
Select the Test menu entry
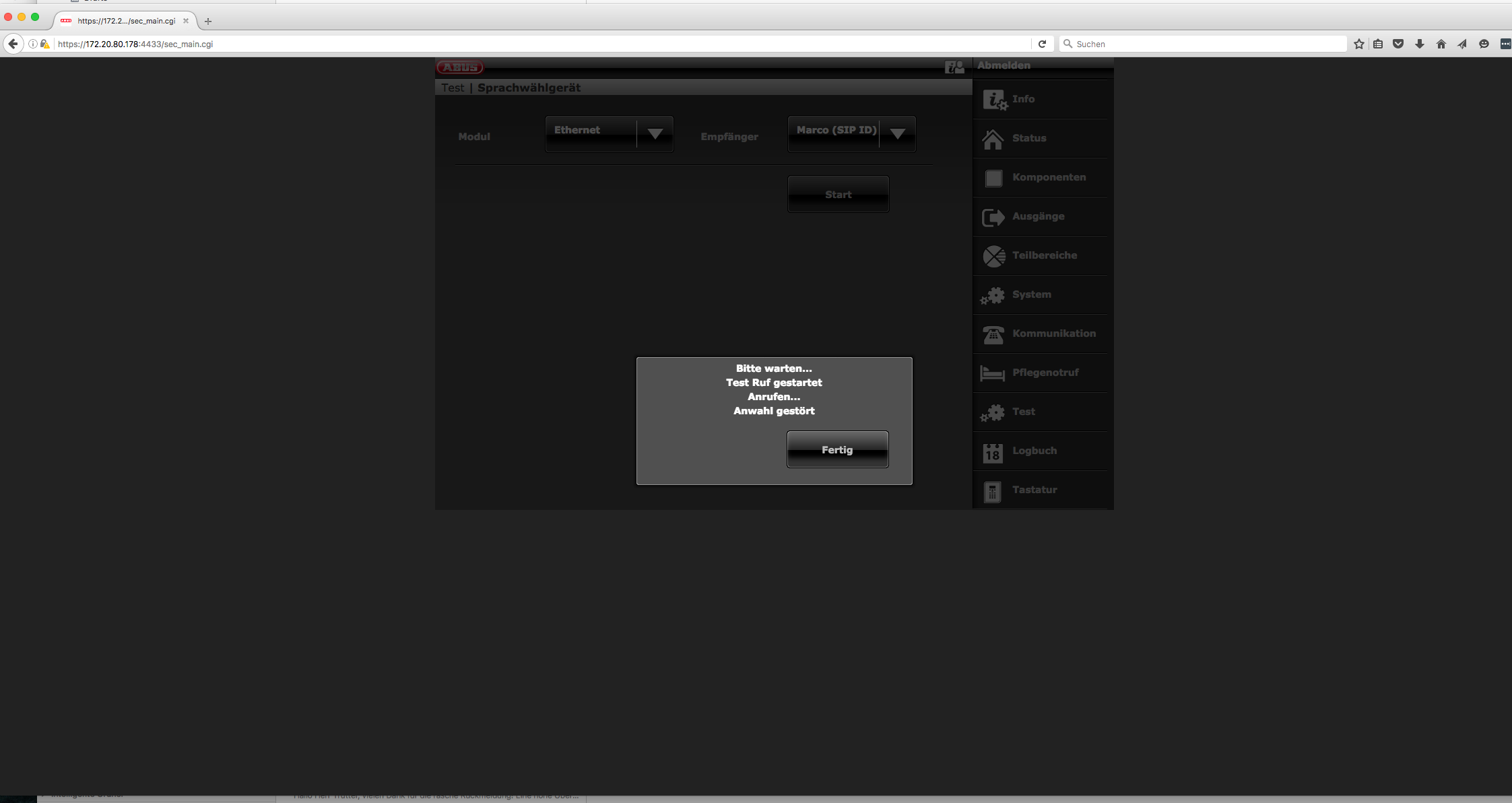pyautogui.click(x=1023, y=412)
